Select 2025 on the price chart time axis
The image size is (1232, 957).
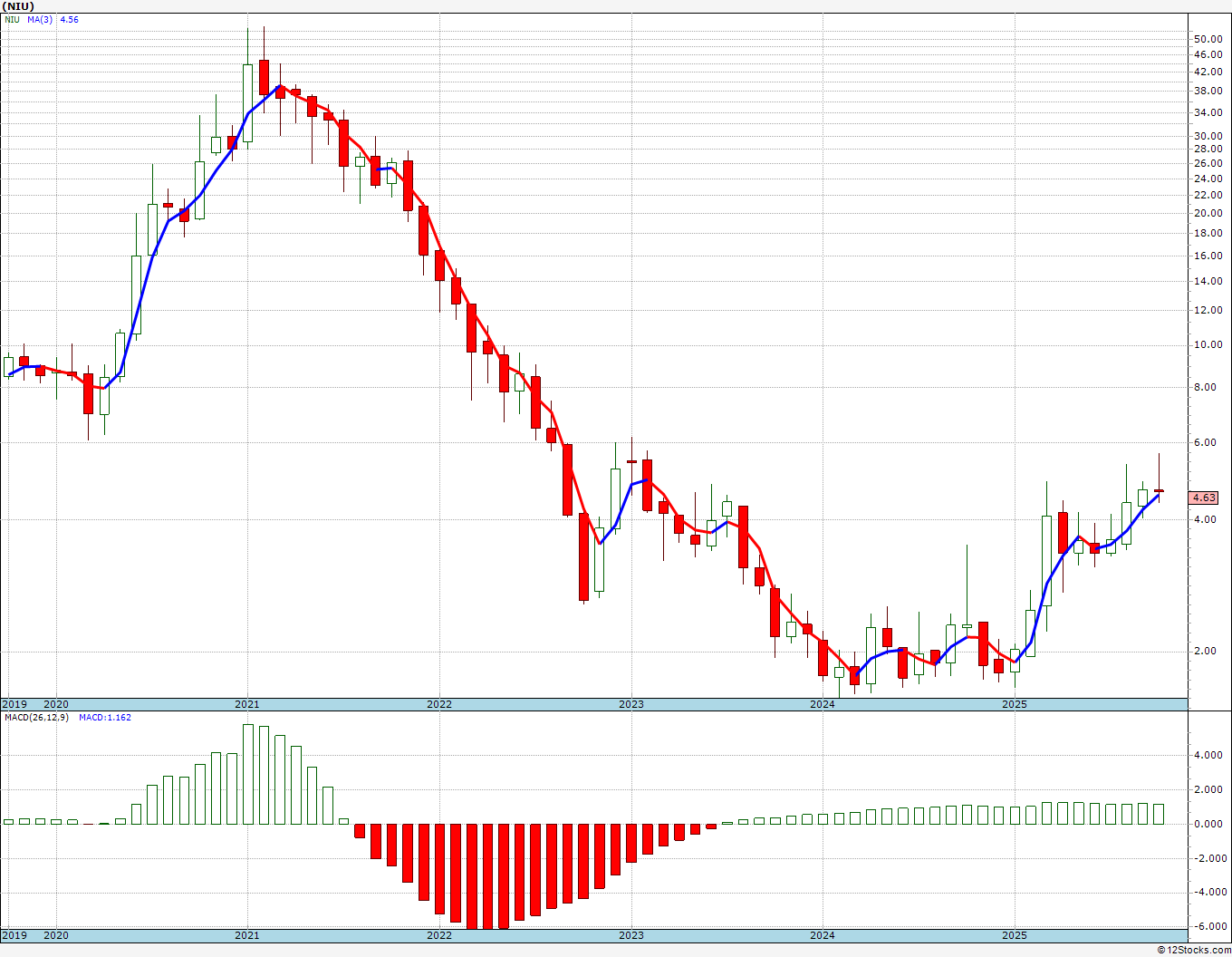tap(1015, 704)
